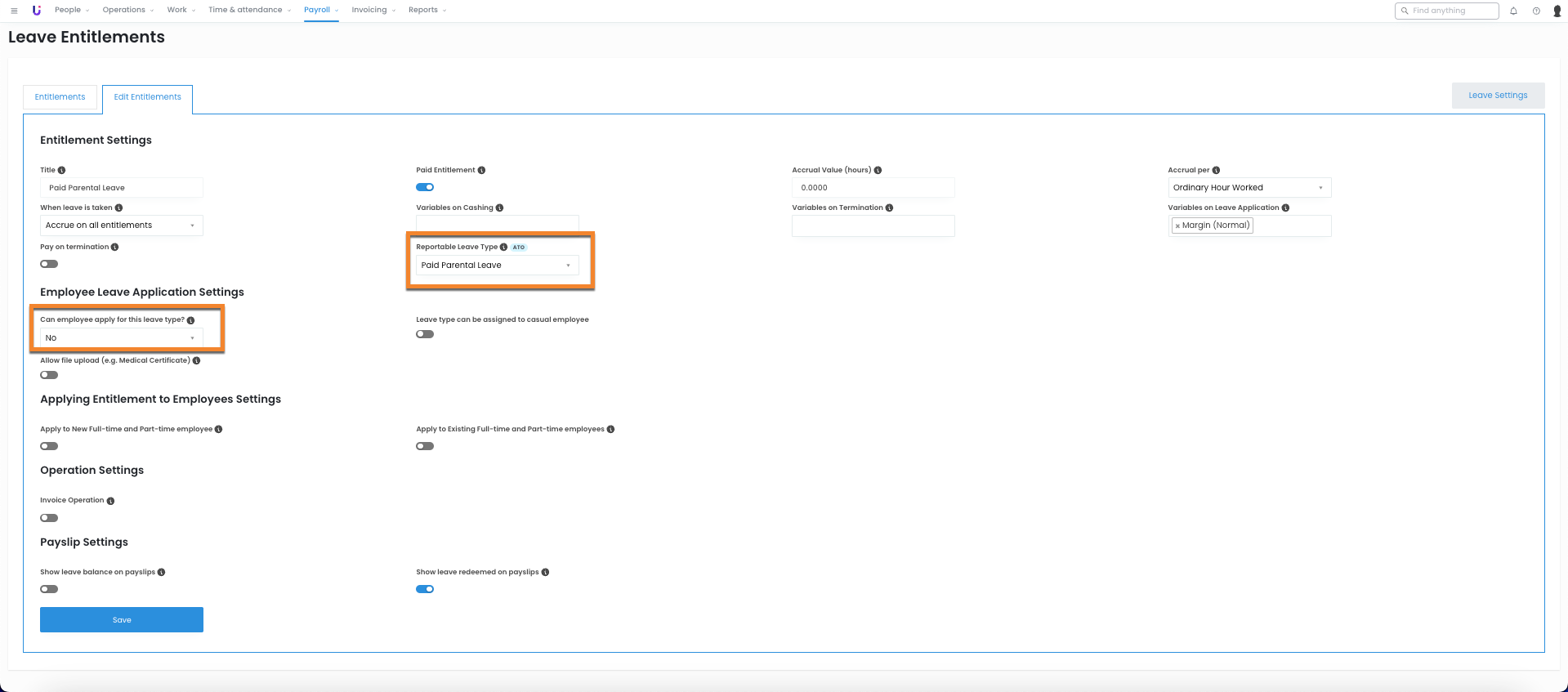Click the Accrual Value hours field
Screen dimensions: 1568x692
click(873, 188)
